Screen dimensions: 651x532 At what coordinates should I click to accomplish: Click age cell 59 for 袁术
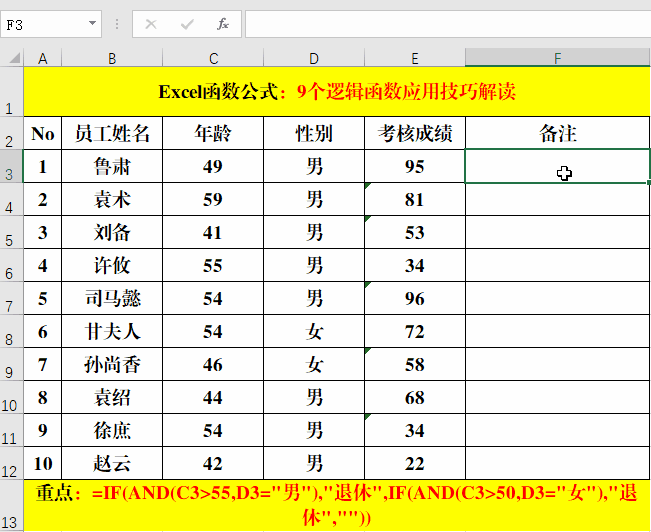click(213, 199)
